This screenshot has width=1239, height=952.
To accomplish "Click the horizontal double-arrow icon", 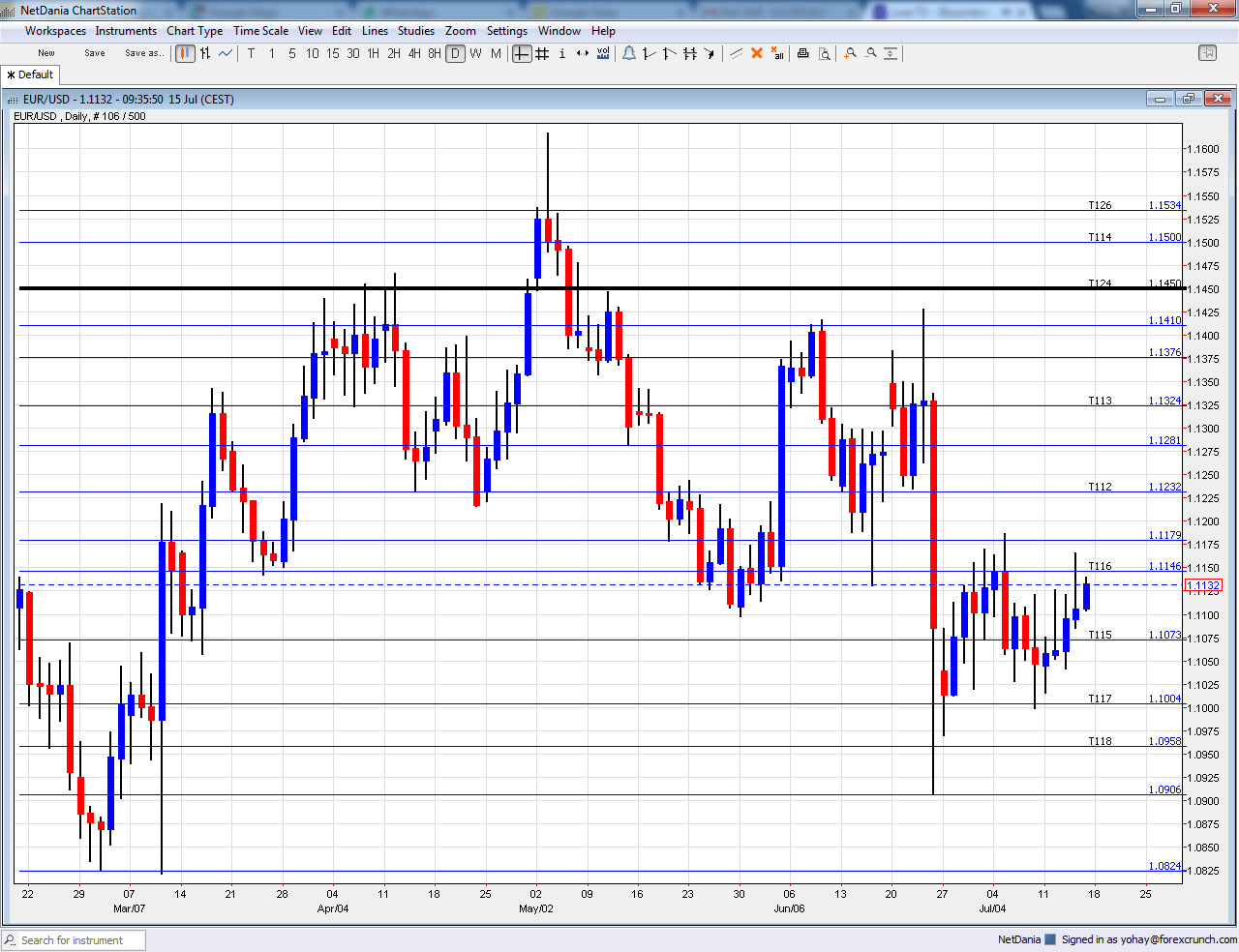I will point(583,53).
